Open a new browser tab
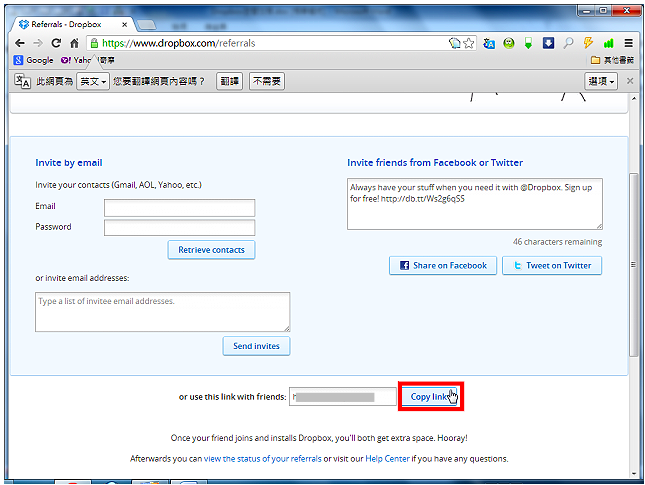Image resolution: width=645 pixels, height=485 pixels. [x=146, y=25]
